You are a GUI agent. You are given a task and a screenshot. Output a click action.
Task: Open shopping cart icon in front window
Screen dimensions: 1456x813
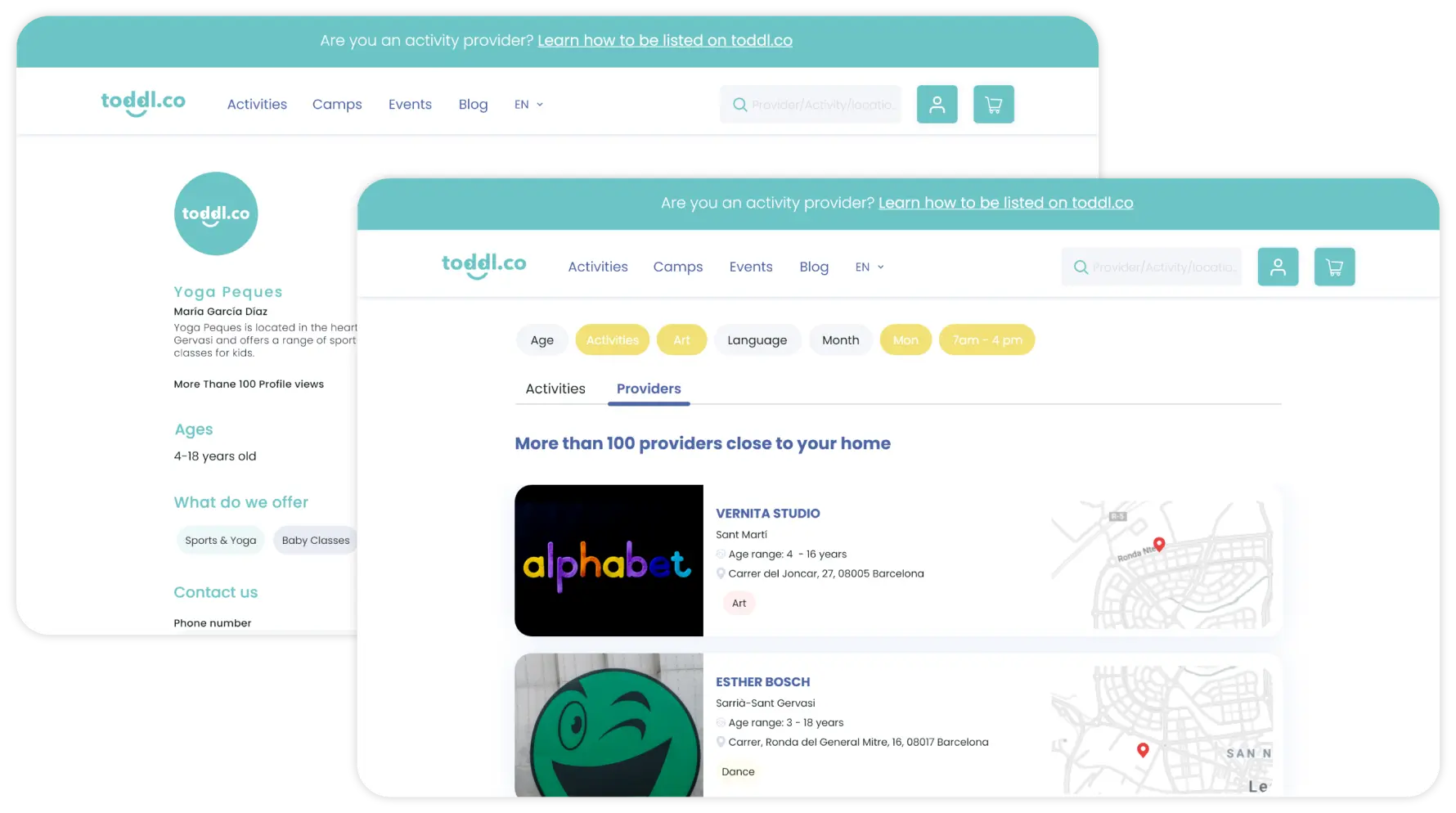coord(1334,267)
